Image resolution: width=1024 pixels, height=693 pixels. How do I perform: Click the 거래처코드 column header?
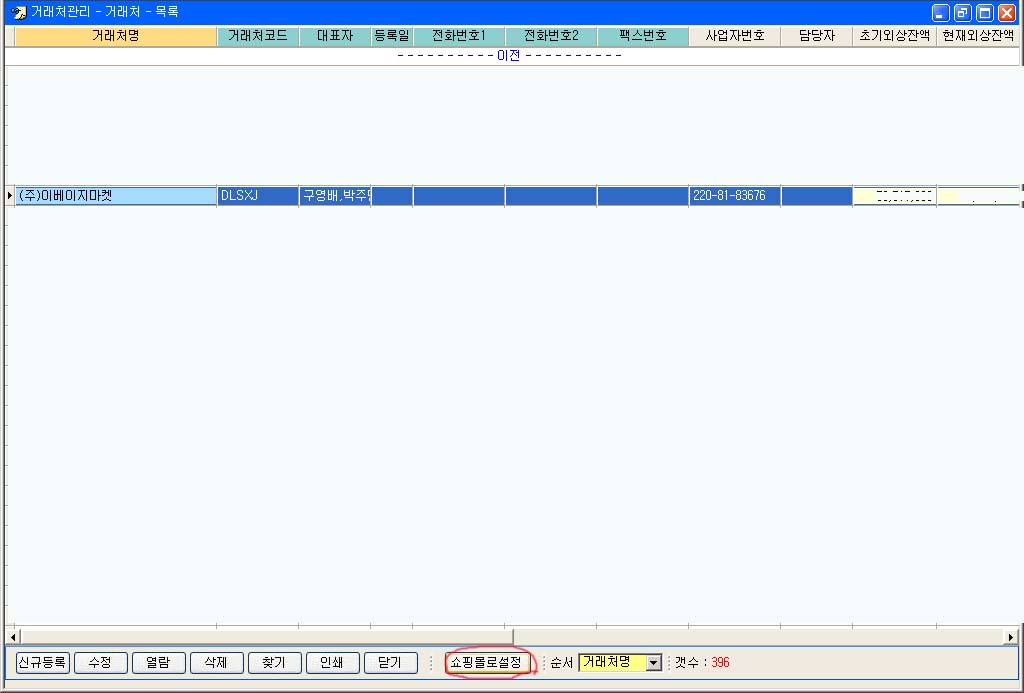[x=258, y=36]
